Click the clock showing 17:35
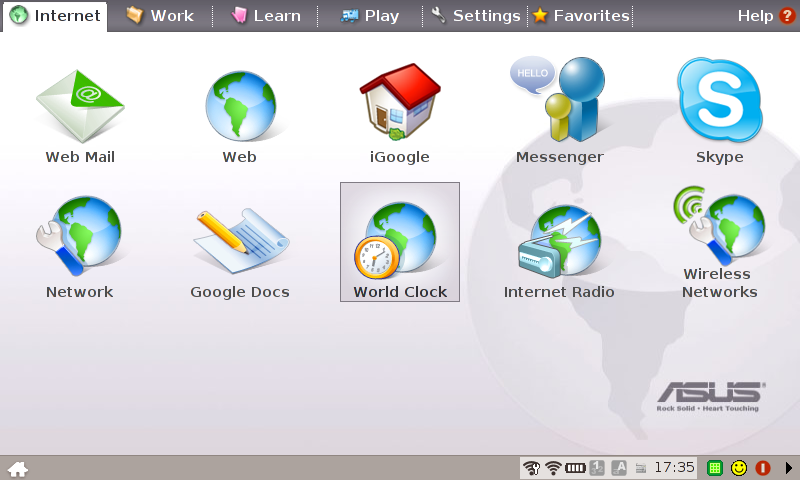 coord(674,467)
